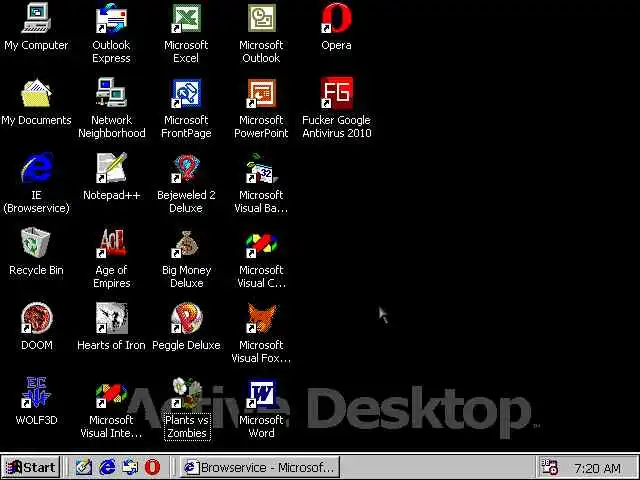Image resolution: width=640 pixels, height=480 pixels.
Task: Select the Microsoft Word shortcut
Action: [x=261, y=393]
